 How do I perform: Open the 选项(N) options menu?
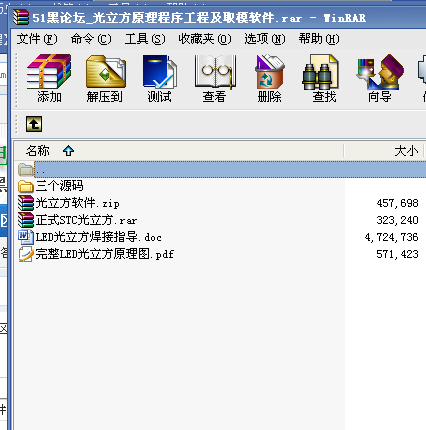pyautogui.click(x=265, y=39)
